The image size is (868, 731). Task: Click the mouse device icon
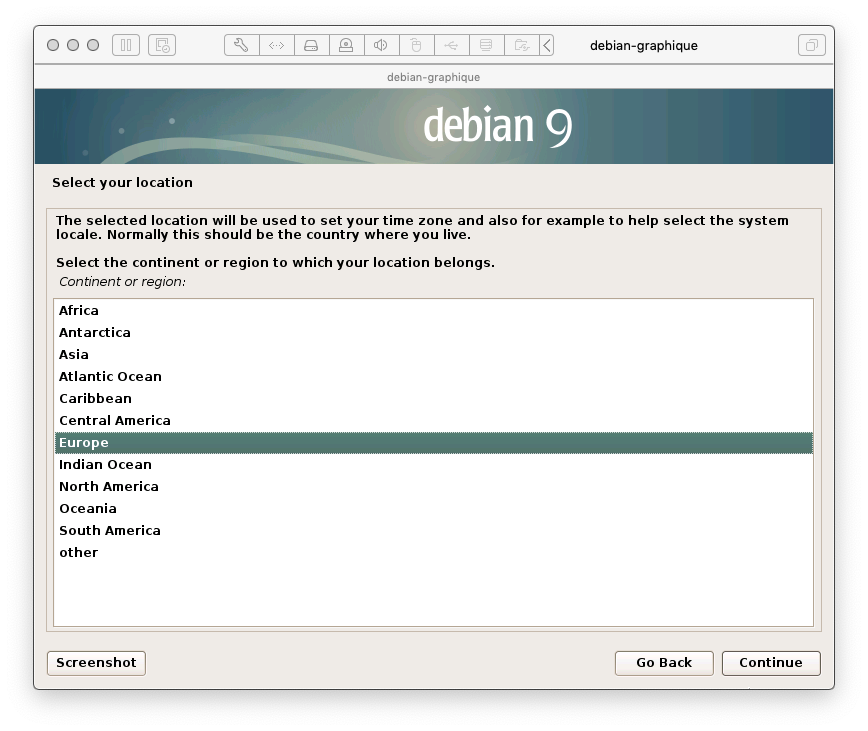click(416, 45)
